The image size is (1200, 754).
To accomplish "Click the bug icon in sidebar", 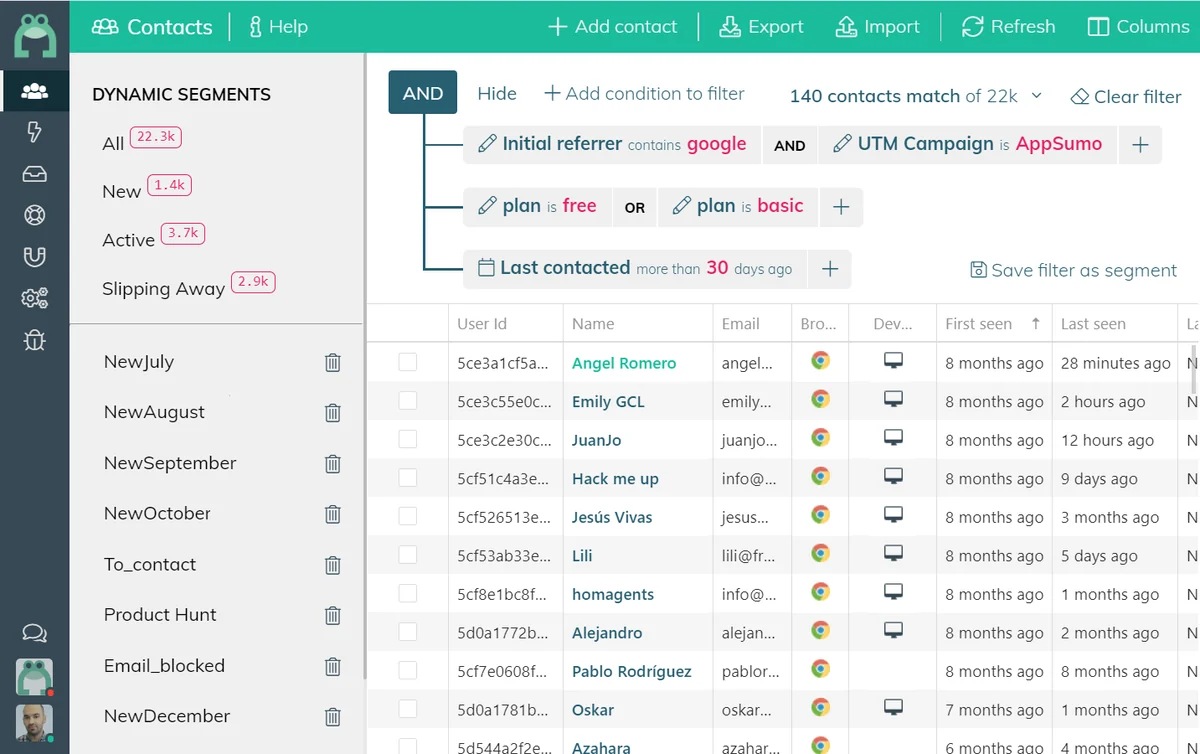I will [x=34, y=340].
